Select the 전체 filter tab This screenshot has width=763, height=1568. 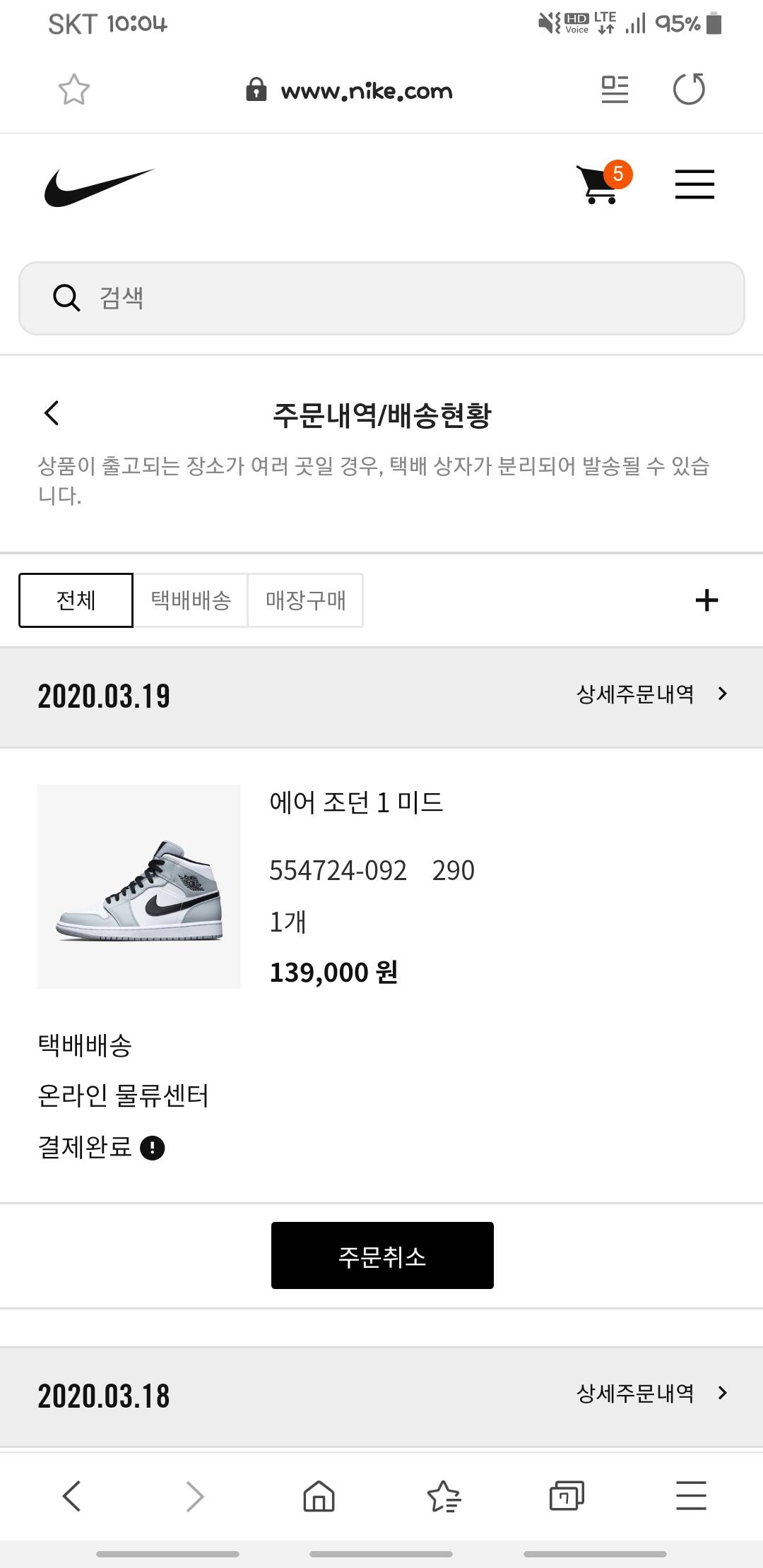tap(76, 600)
